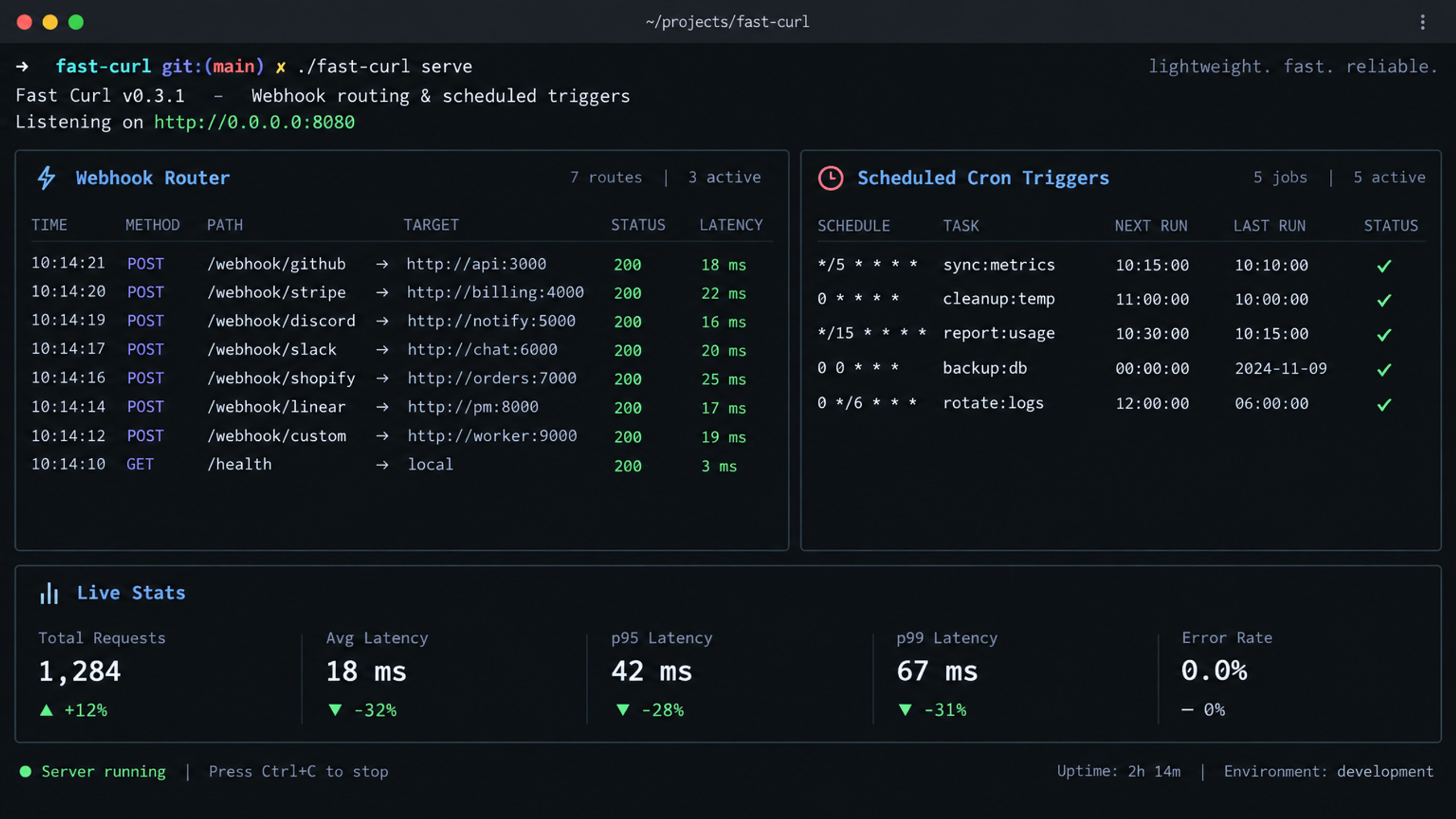
Task: Select the /webhook/stripe path
Action: click(x=276, y=292)
